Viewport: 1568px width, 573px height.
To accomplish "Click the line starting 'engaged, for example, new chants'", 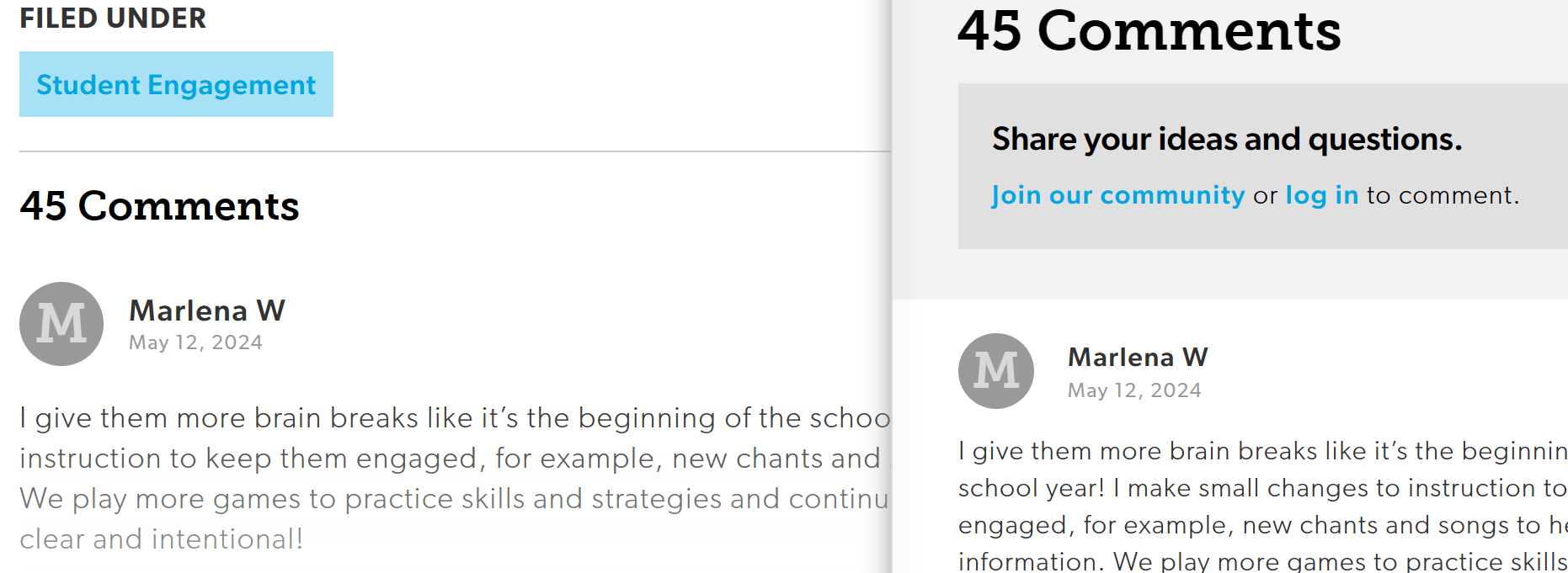I will [x=1261, y=525].
